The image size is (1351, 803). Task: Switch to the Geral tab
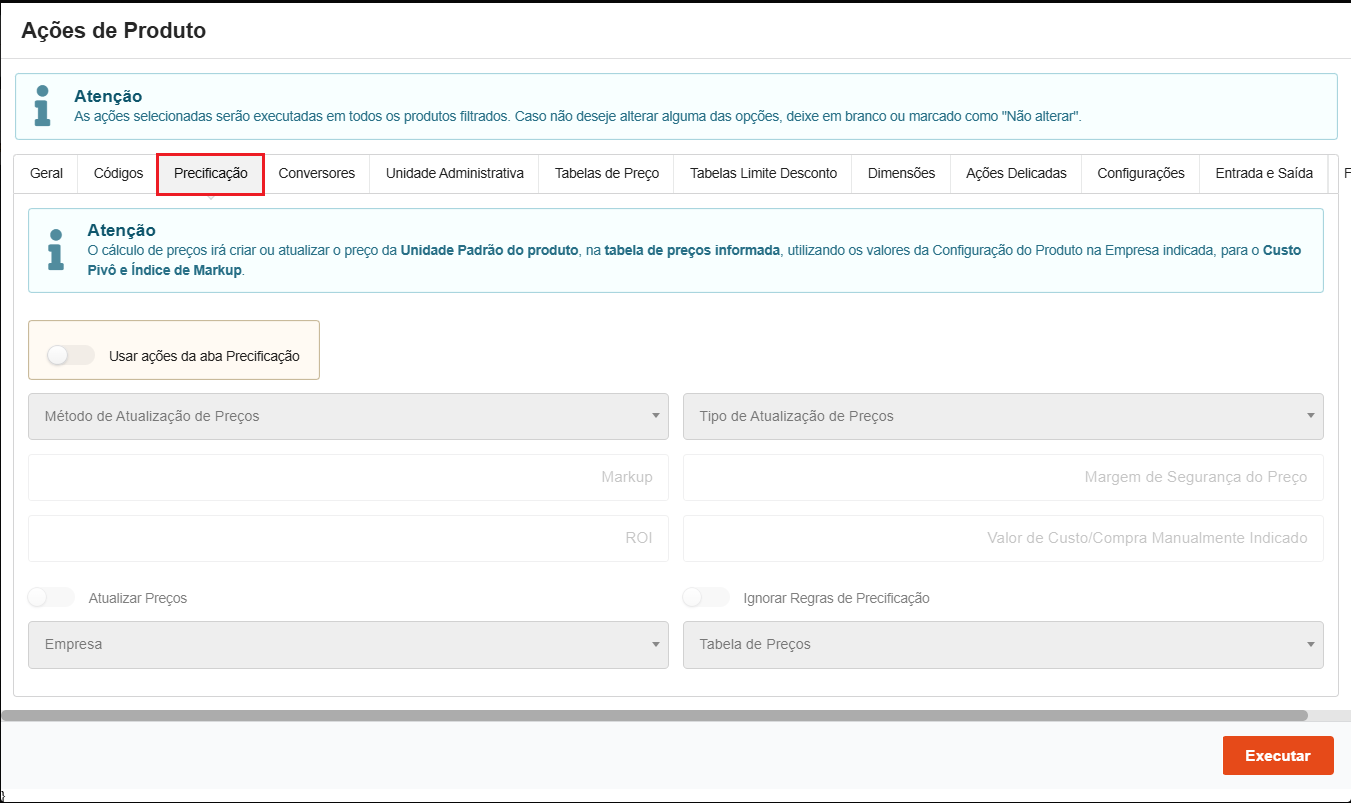[x=47, y=173]
